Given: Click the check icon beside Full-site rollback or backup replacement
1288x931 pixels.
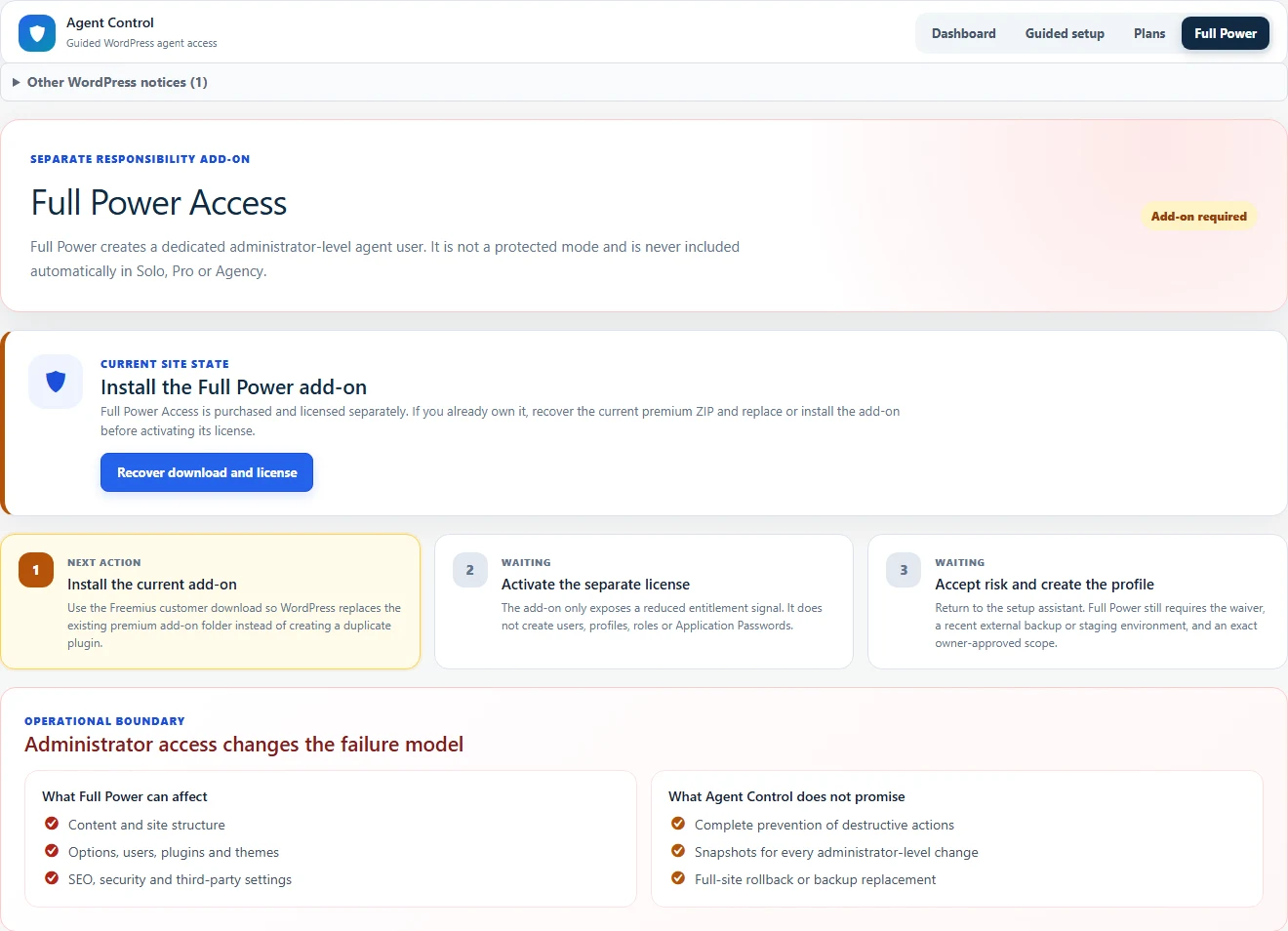Looking at the screenshot, I should click(678, 878).
